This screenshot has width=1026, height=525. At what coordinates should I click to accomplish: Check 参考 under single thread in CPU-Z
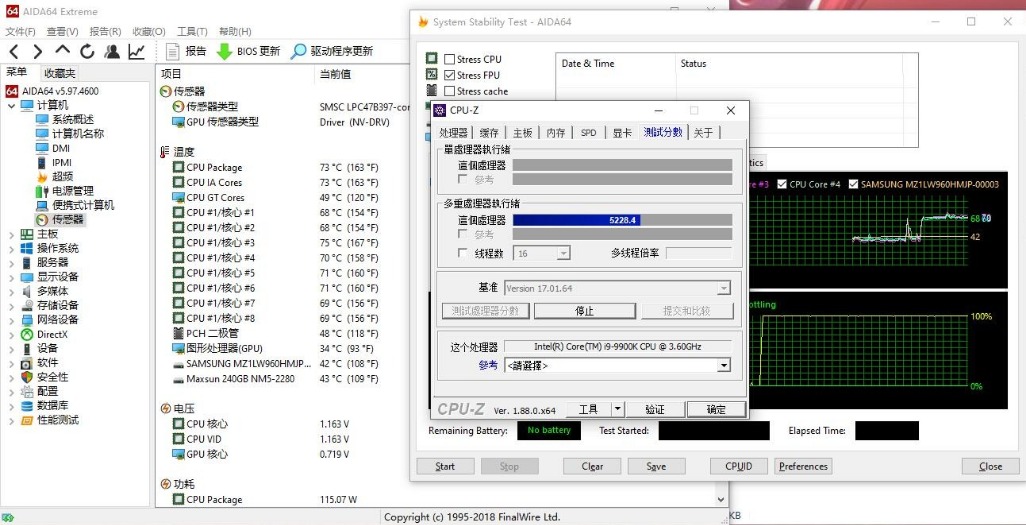(463, 179)
